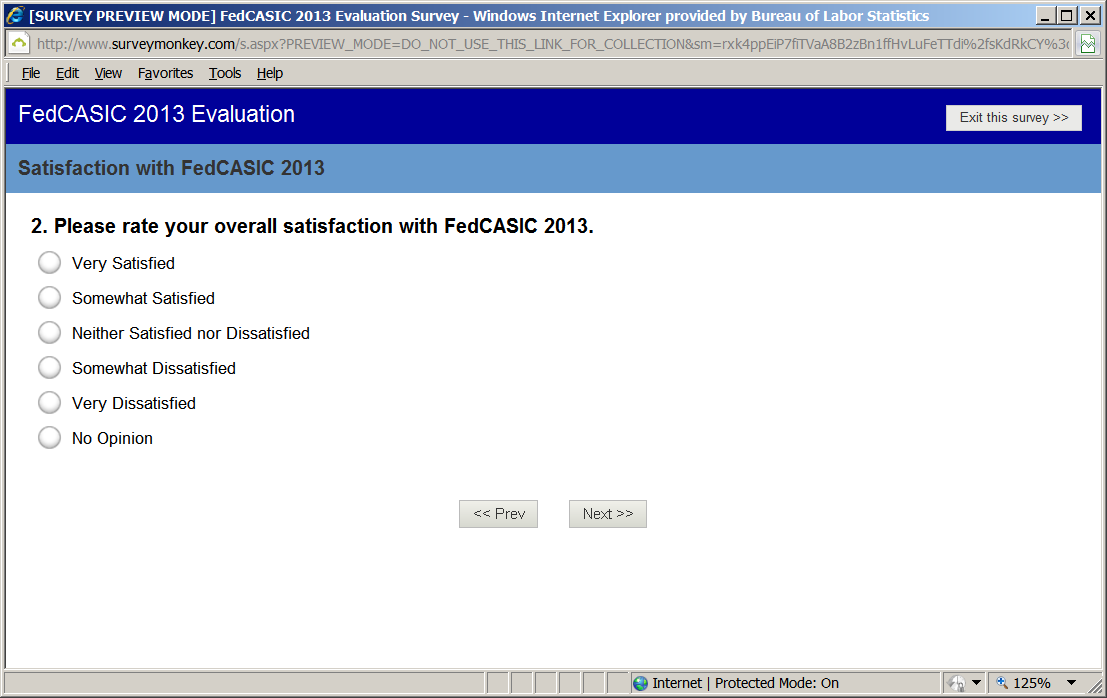
Task: Open the Edit menu
Action: tap(67, 73)
